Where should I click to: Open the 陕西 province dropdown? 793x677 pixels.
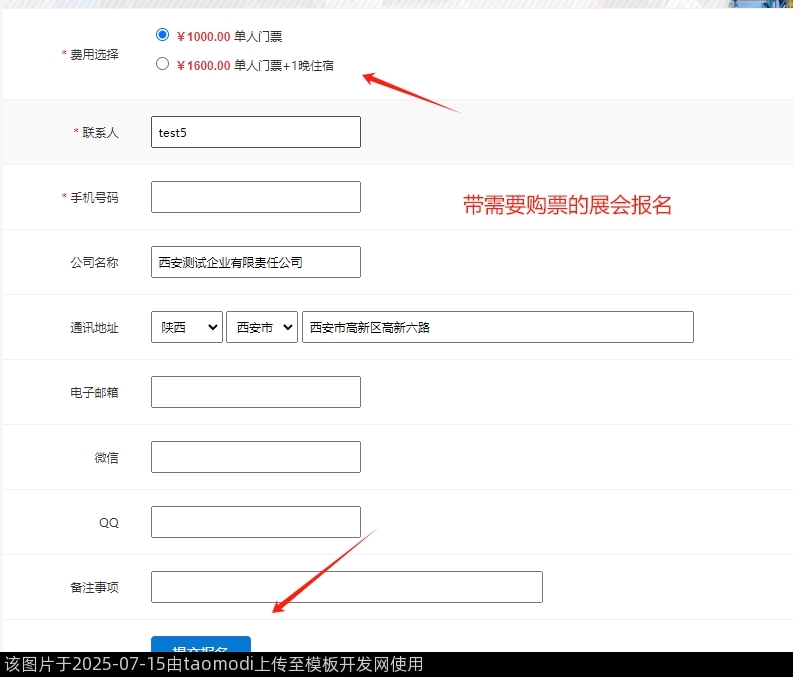pyautogui.click(x=186, y=327)
